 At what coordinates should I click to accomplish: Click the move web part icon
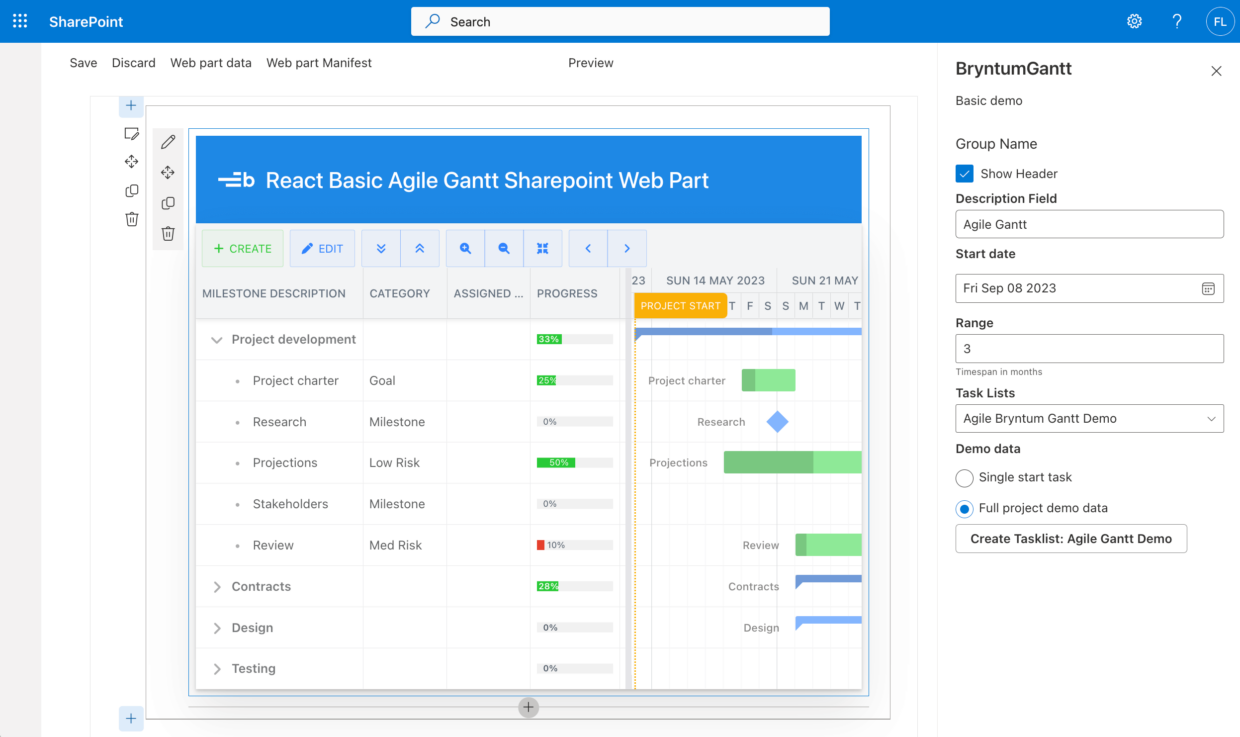click(167, 172)
